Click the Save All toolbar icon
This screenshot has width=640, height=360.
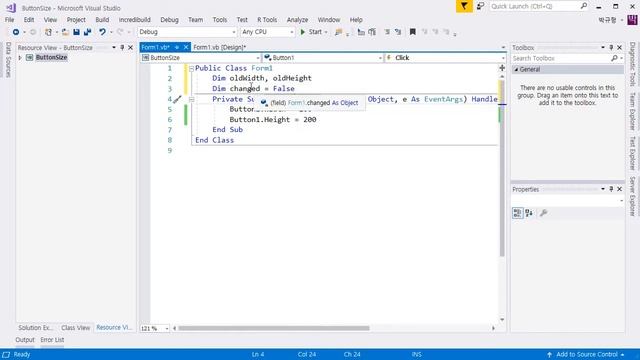tap(87, 32)
